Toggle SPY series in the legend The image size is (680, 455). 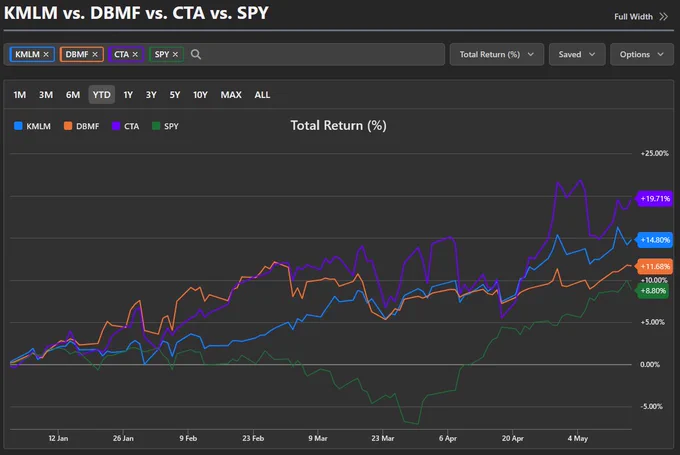pos(165,126)
